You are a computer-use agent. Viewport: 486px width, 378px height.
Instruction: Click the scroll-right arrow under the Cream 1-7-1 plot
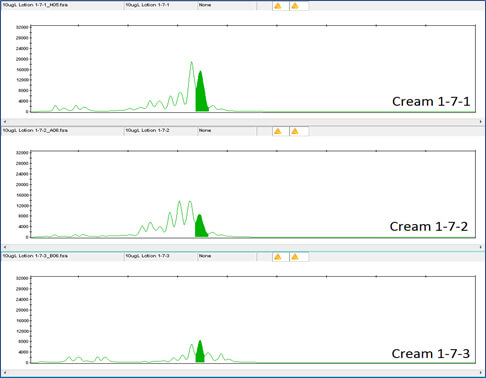[481, 122]
